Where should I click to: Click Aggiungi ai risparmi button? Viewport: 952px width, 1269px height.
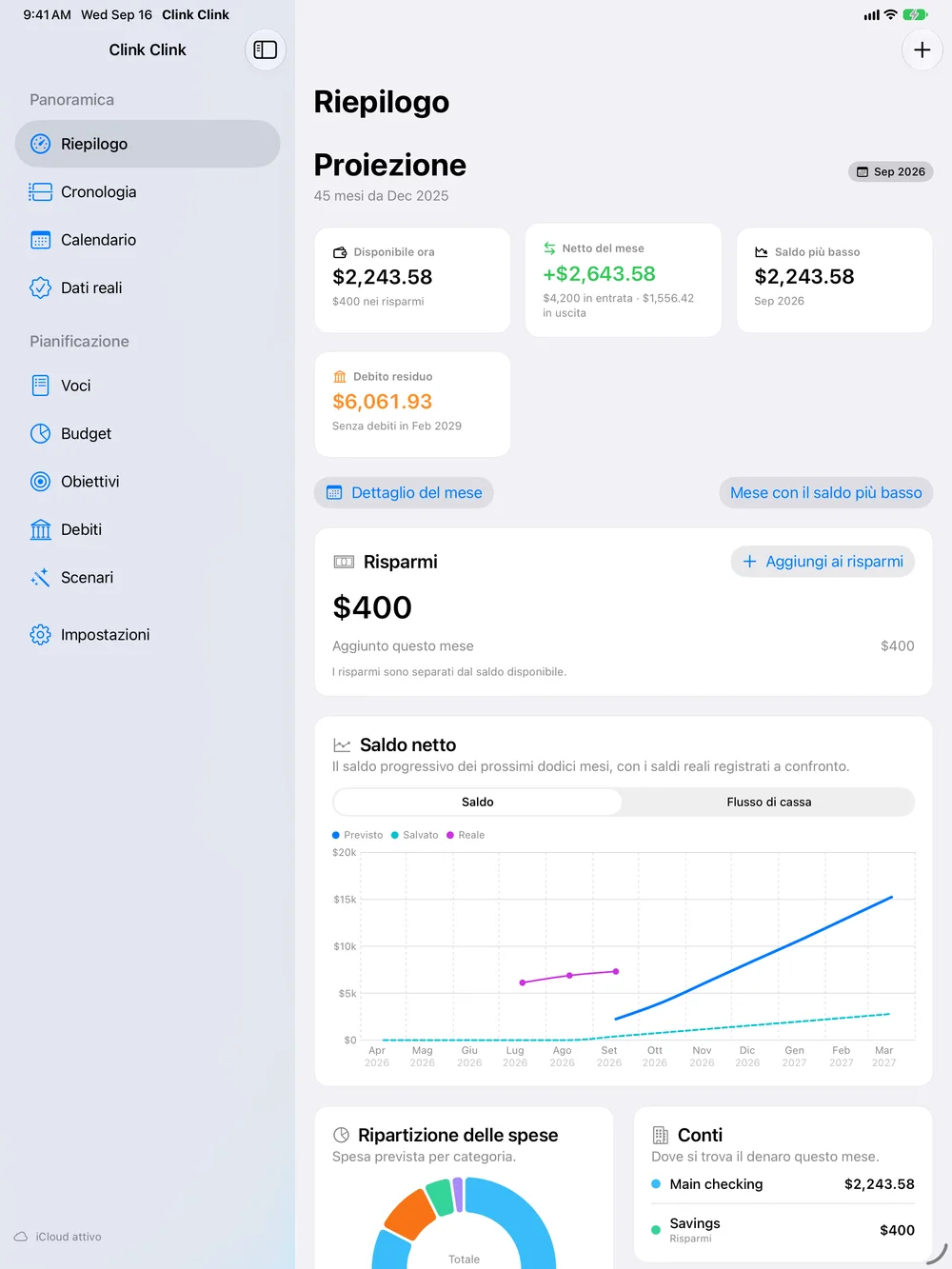click(823, 562)
